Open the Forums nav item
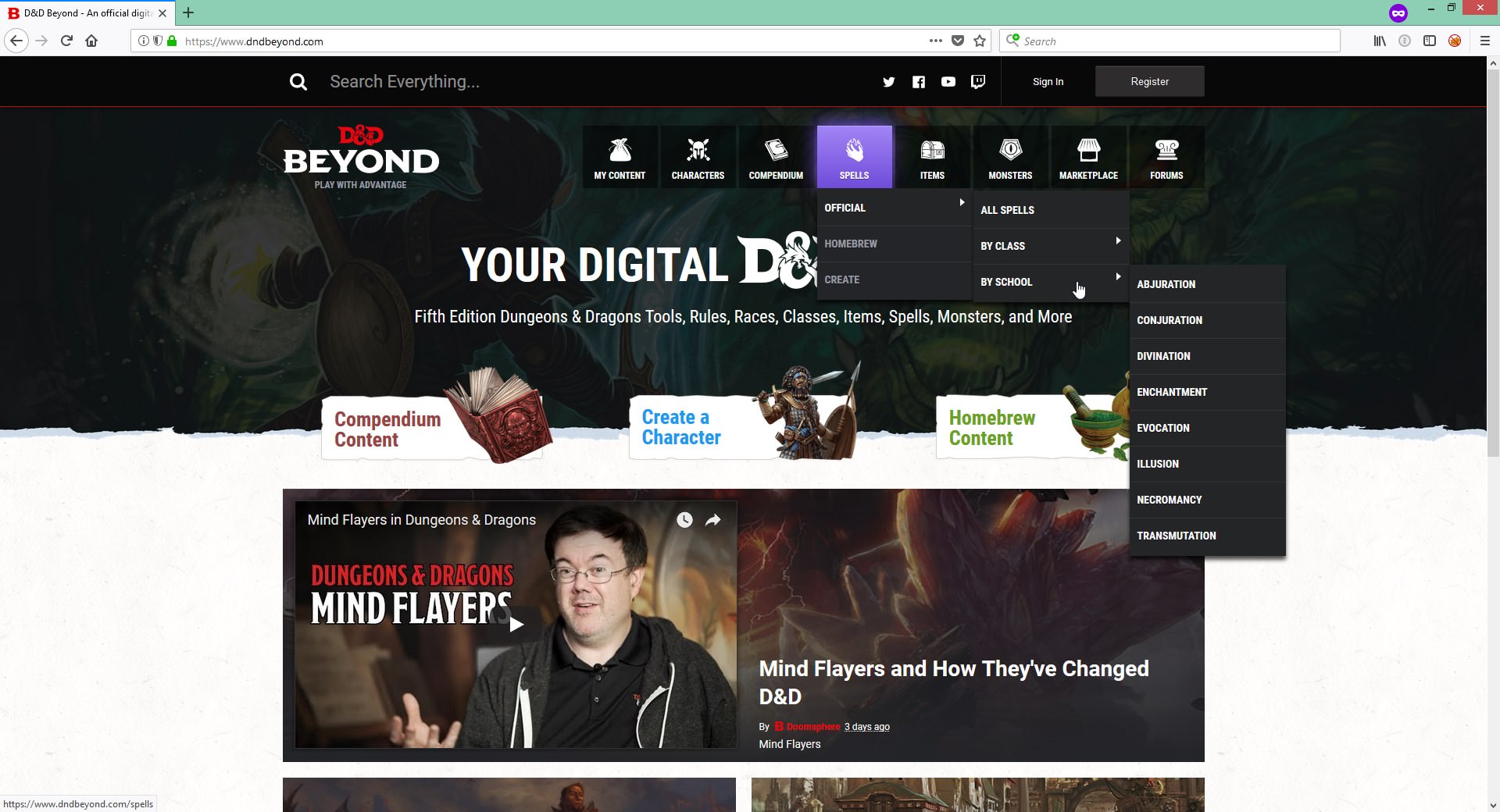 point(1166,157)
